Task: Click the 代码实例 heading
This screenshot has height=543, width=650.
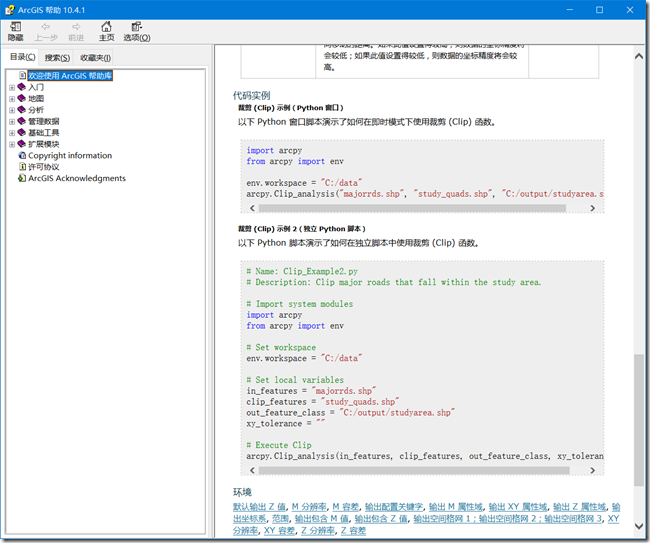Action: tap(252, 95)
